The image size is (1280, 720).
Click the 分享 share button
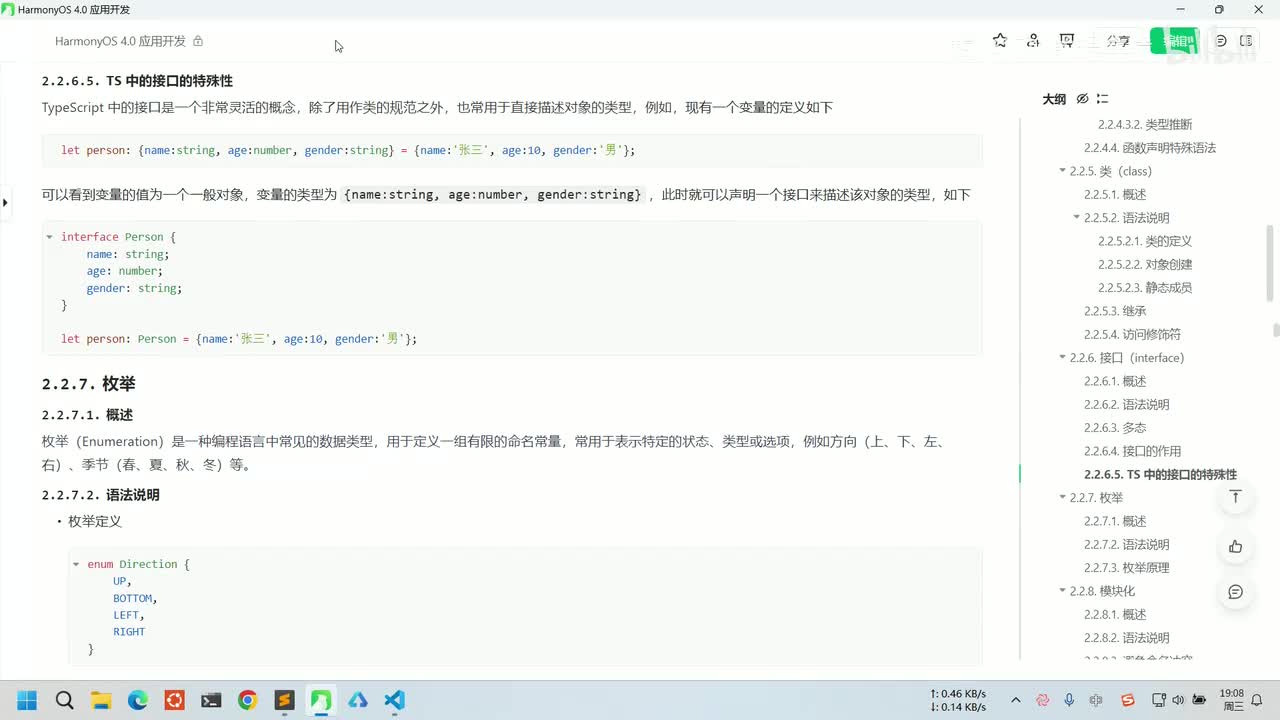point(1118,41)
